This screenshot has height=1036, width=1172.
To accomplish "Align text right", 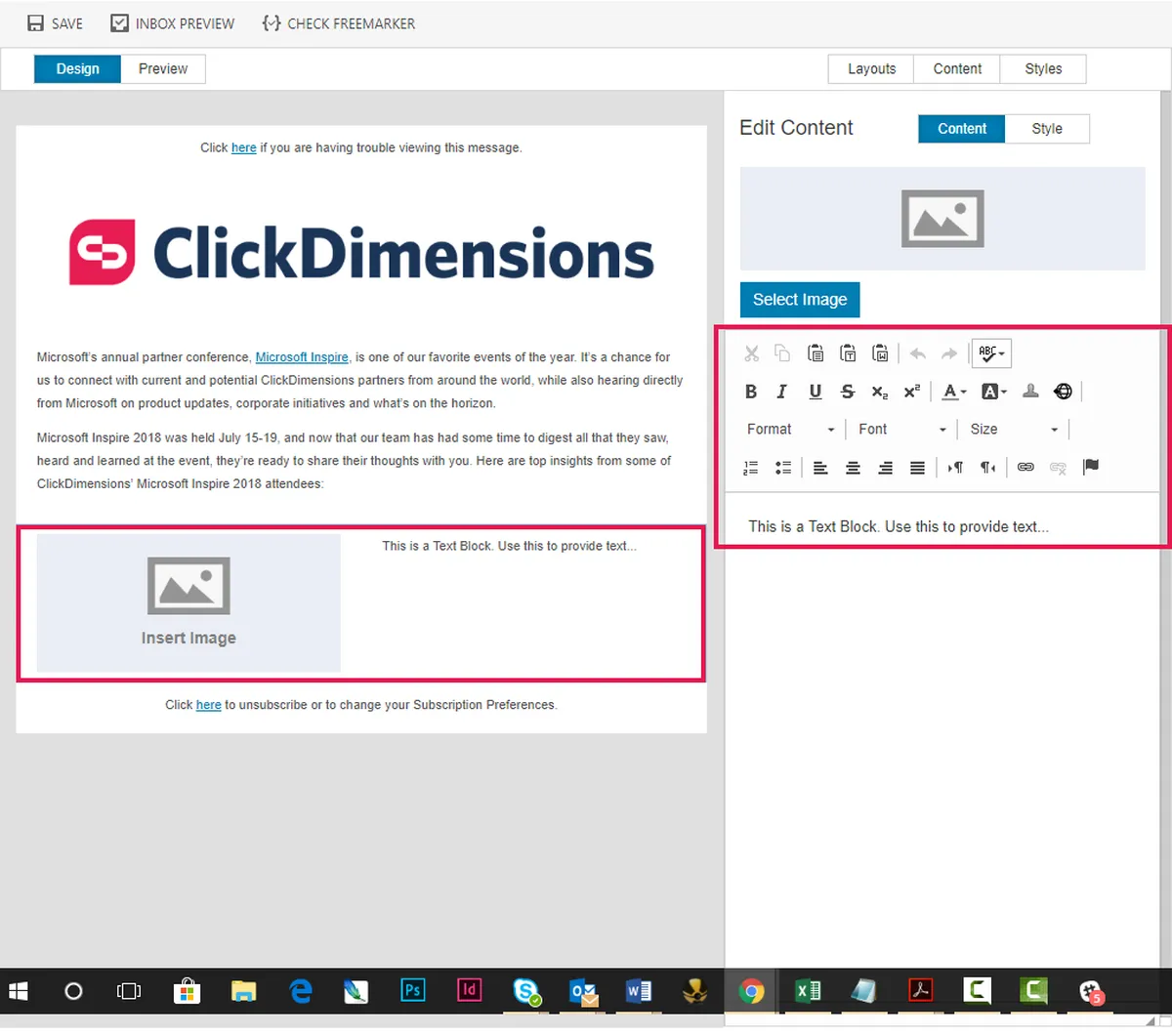I will pyautogui.click(x=885, y=468).
